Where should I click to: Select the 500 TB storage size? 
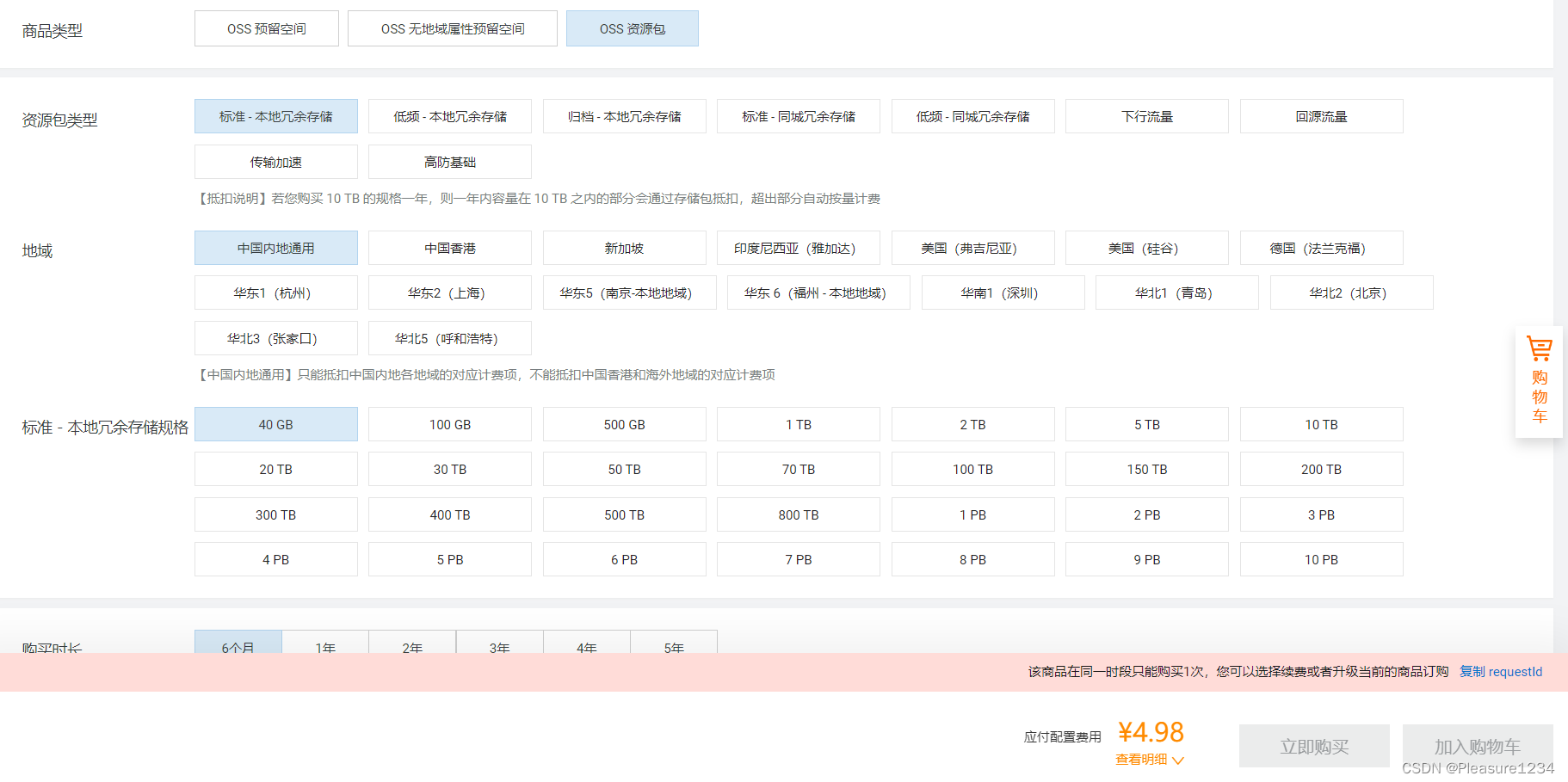click(x=625, y=514)
